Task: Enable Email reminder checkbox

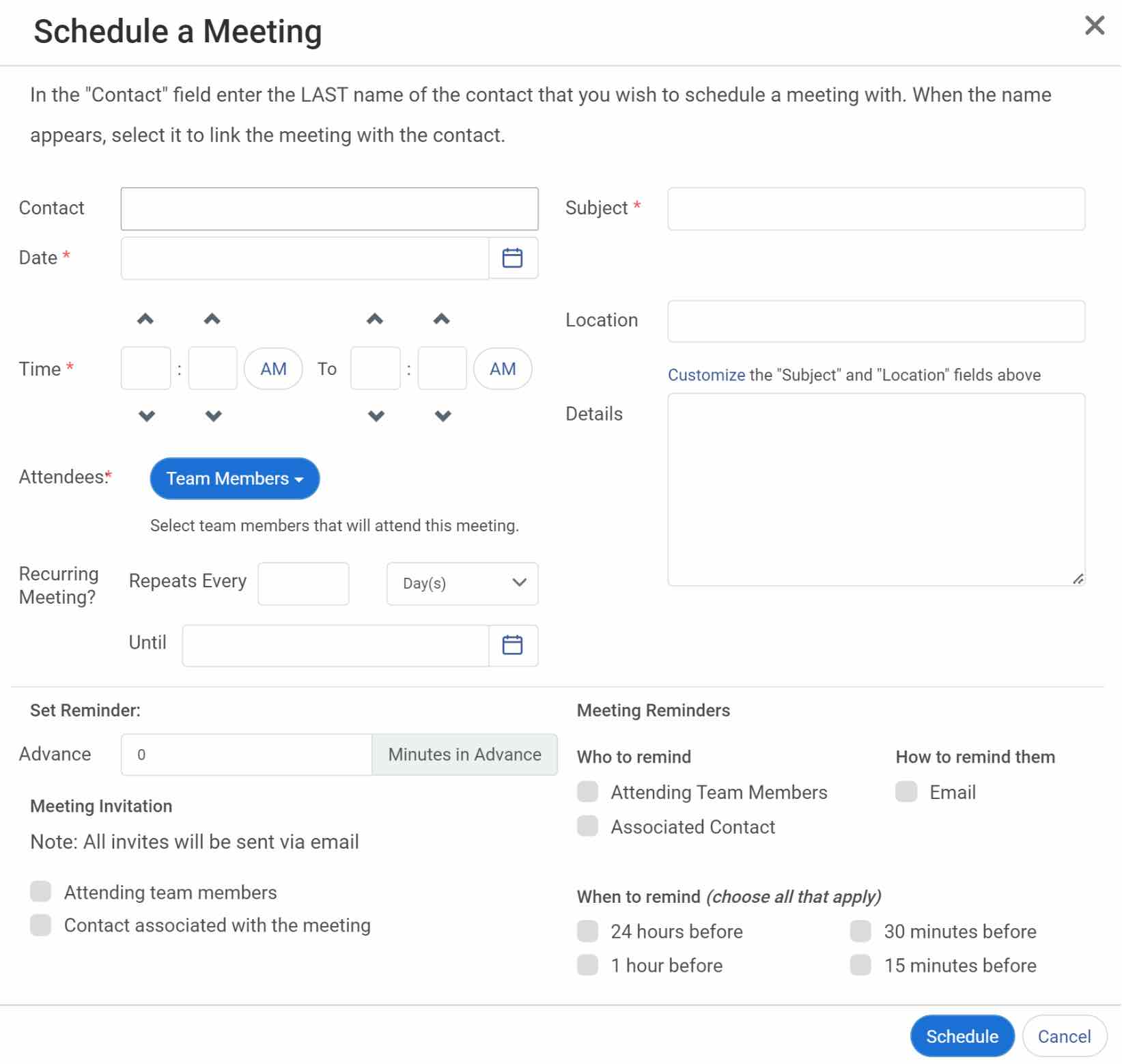Action: pos(906,792)
